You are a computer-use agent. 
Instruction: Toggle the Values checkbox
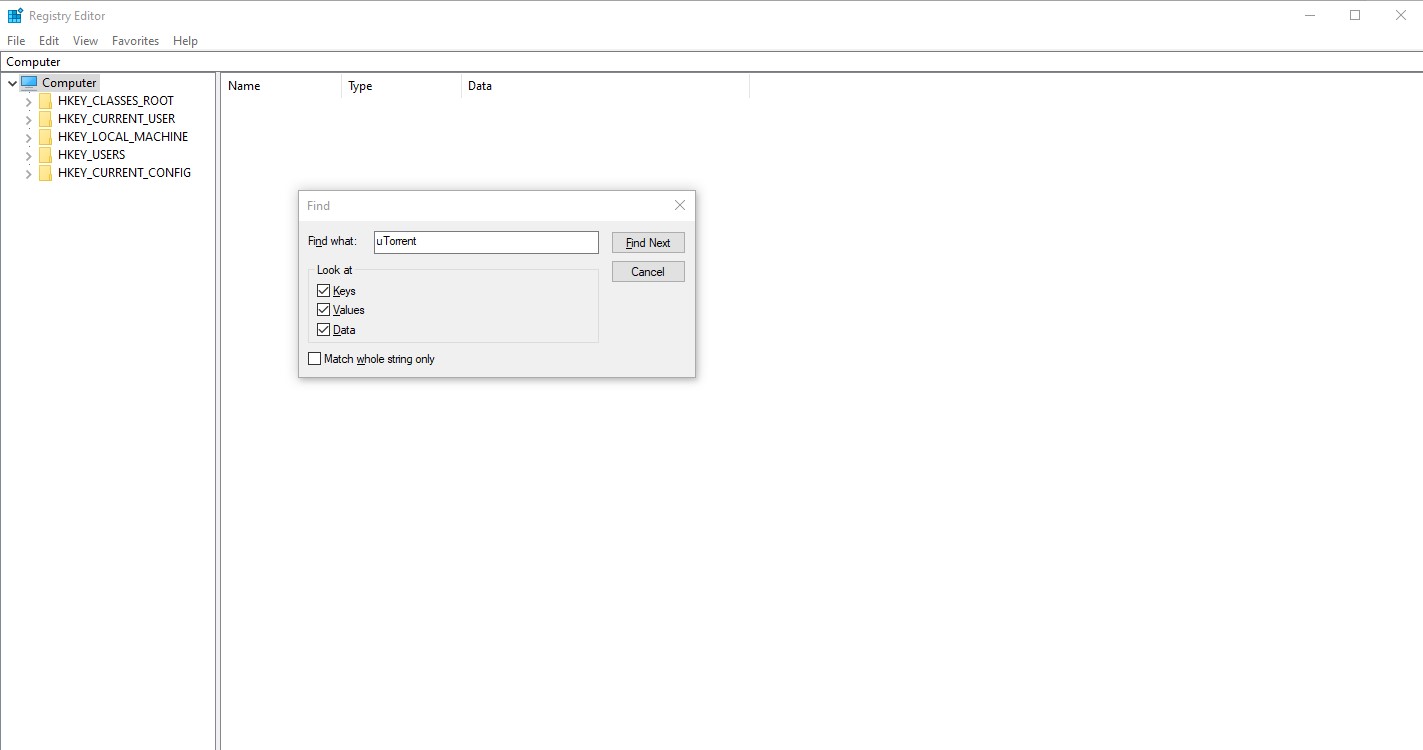click(x=323, y=310)
